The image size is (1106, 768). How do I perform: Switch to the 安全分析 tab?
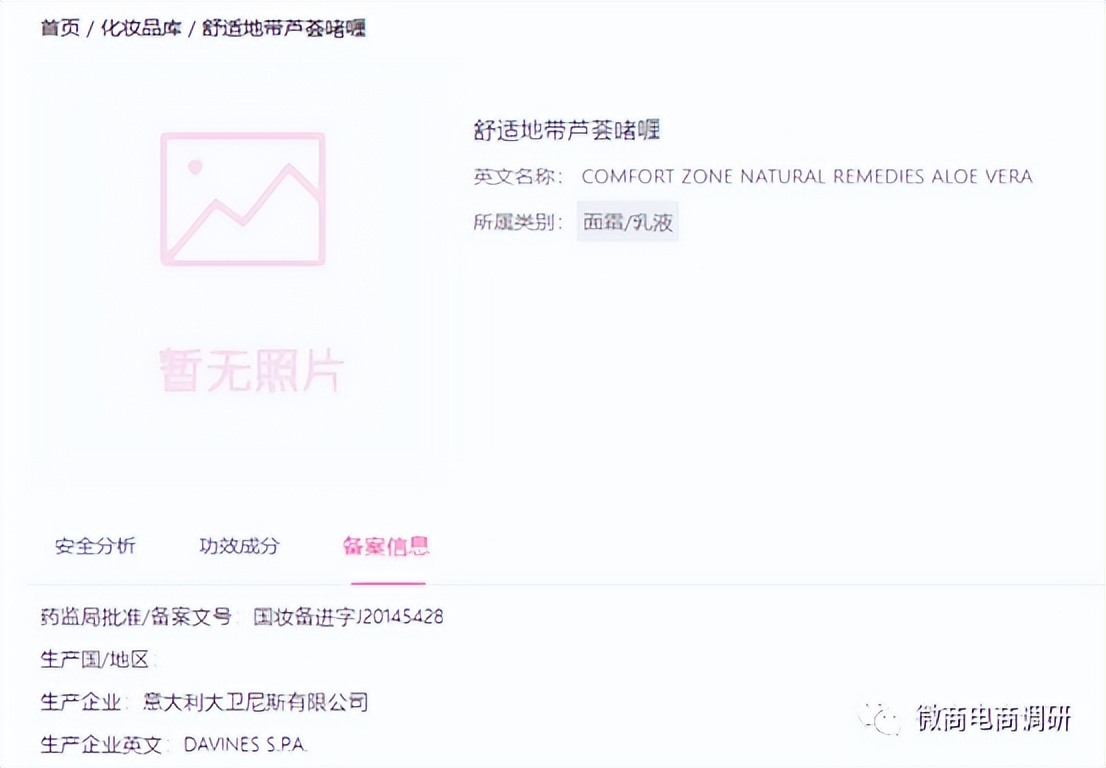coord(98,547)
